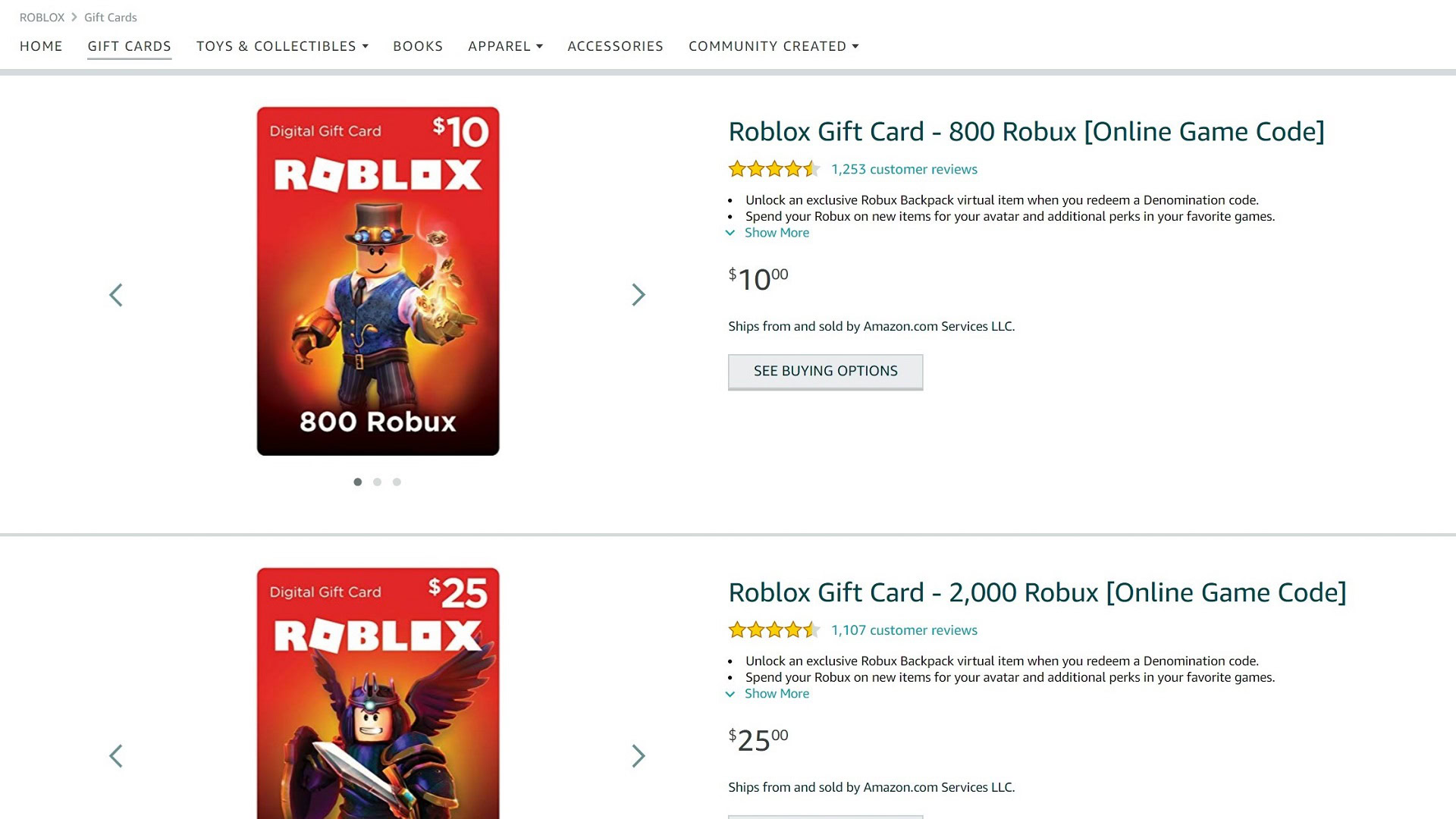This screenshot has height=819, width=1456.
Task: Open Community Created dropdown menu
Action: (x=773, y=46)
